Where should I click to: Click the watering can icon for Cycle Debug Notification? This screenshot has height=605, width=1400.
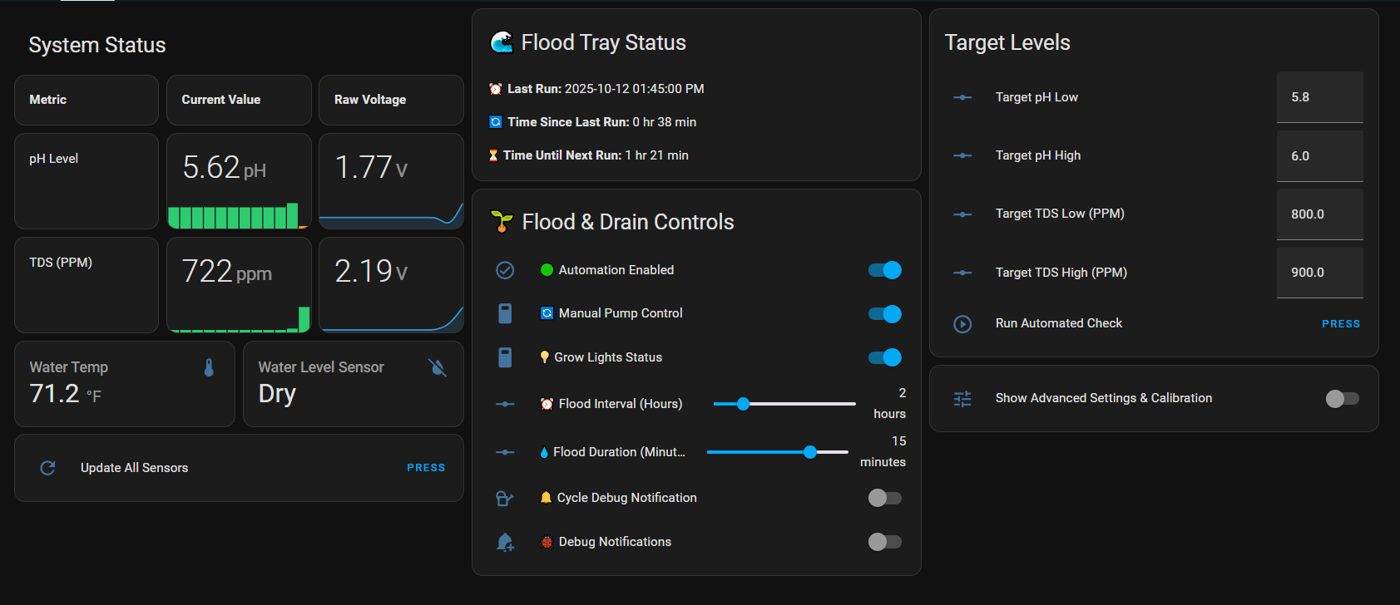505,498
